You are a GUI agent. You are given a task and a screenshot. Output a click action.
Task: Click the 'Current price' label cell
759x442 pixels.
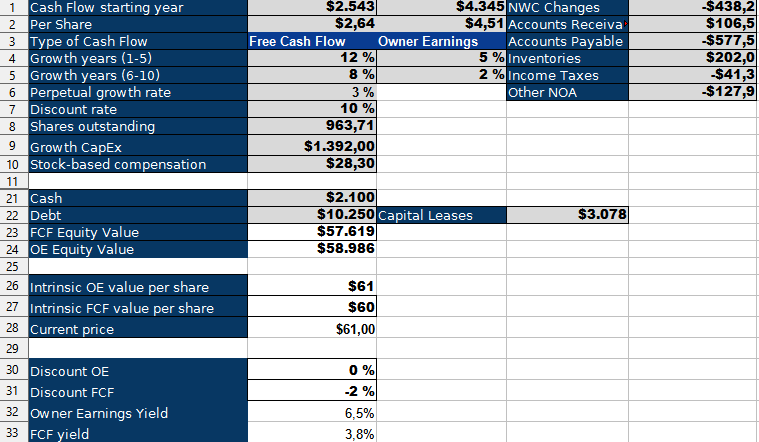pyautogui.click(x=138, y=328)
